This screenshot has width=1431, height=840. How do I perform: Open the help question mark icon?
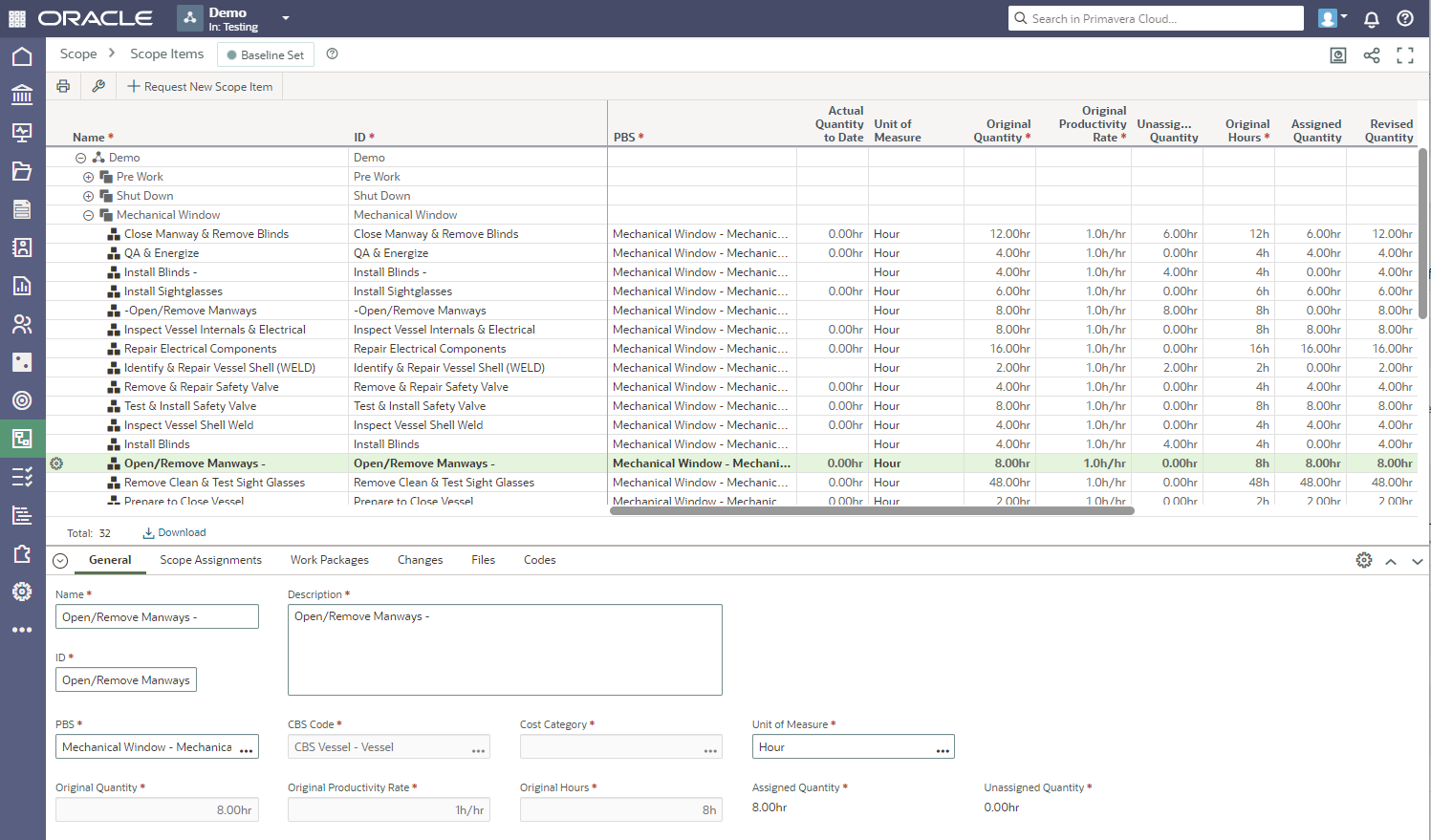click(1405, 18)
